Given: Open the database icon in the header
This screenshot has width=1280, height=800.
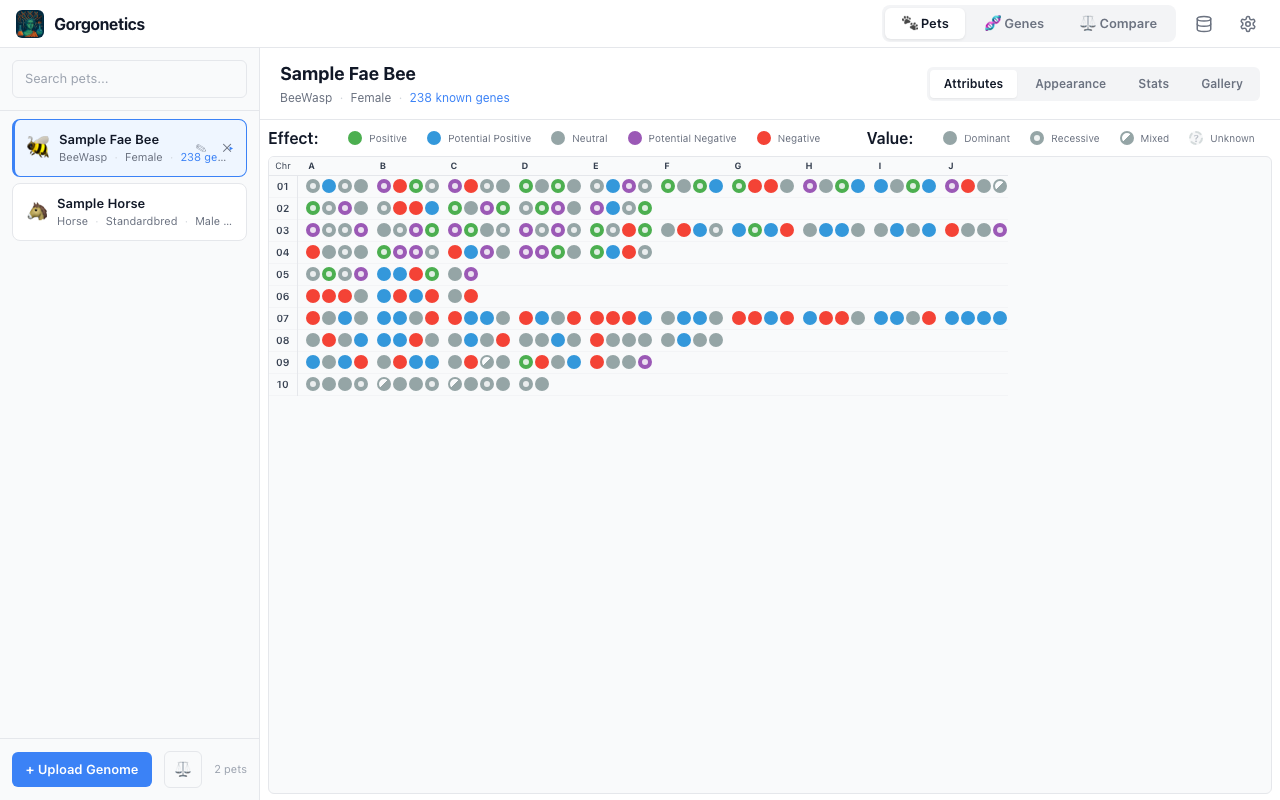Looking at the screenshot, I should click(1203, 23).
